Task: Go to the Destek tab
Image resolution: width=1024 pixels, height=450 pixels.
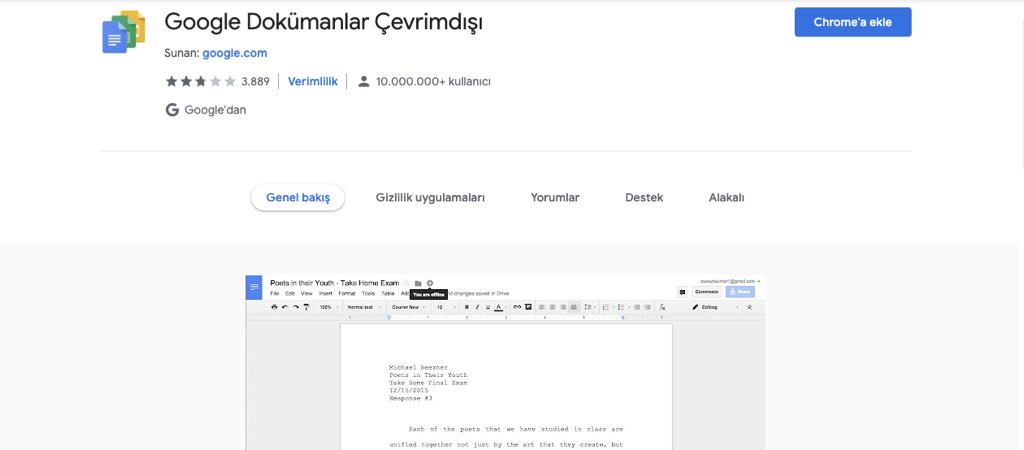Action: (x=644, y=197)
